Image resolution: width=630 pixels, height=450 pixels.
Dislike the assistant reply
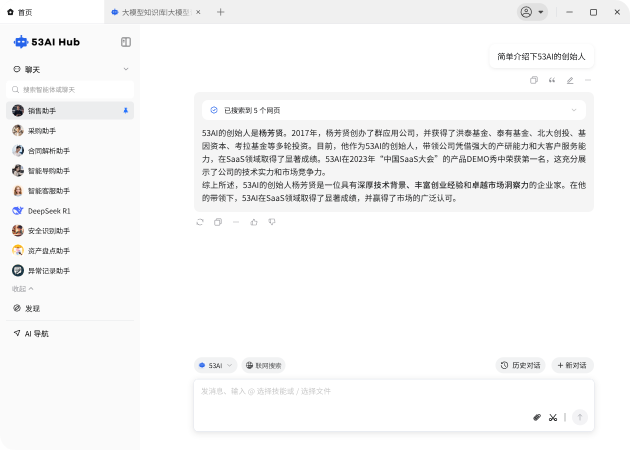click(272, 222)
